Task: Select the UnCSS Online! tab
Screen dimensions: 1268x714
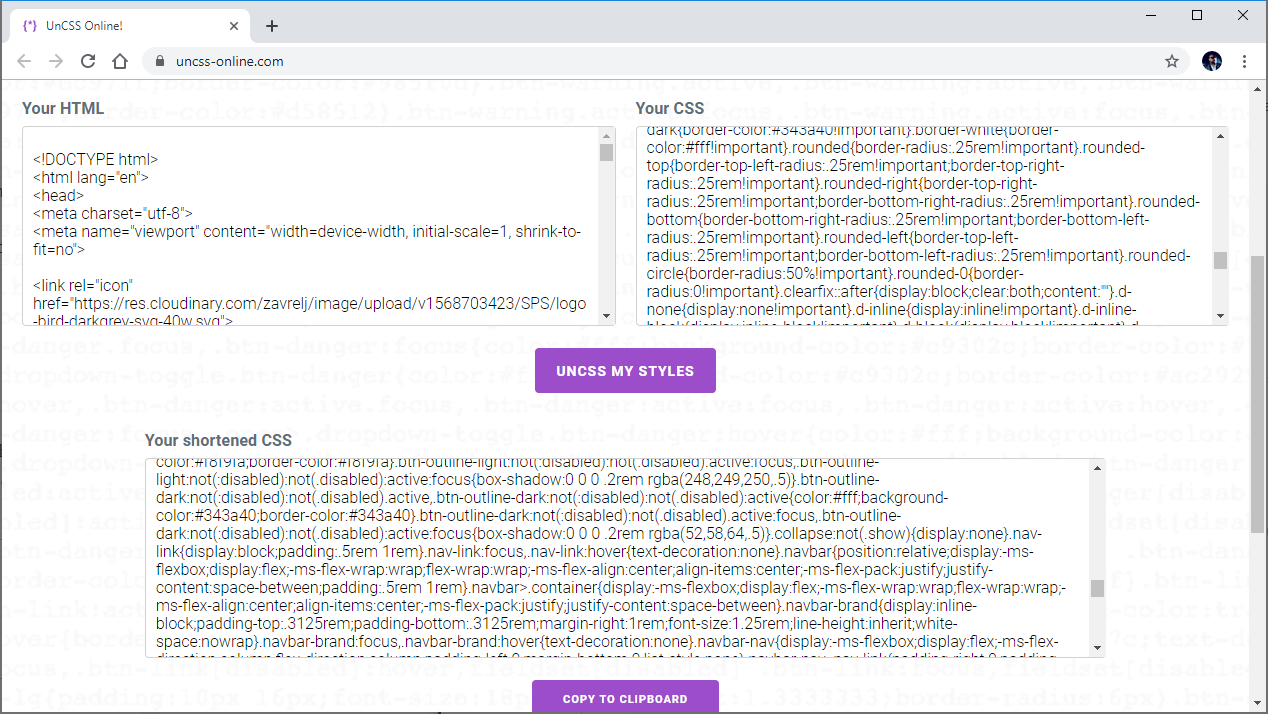Action: 130,26
